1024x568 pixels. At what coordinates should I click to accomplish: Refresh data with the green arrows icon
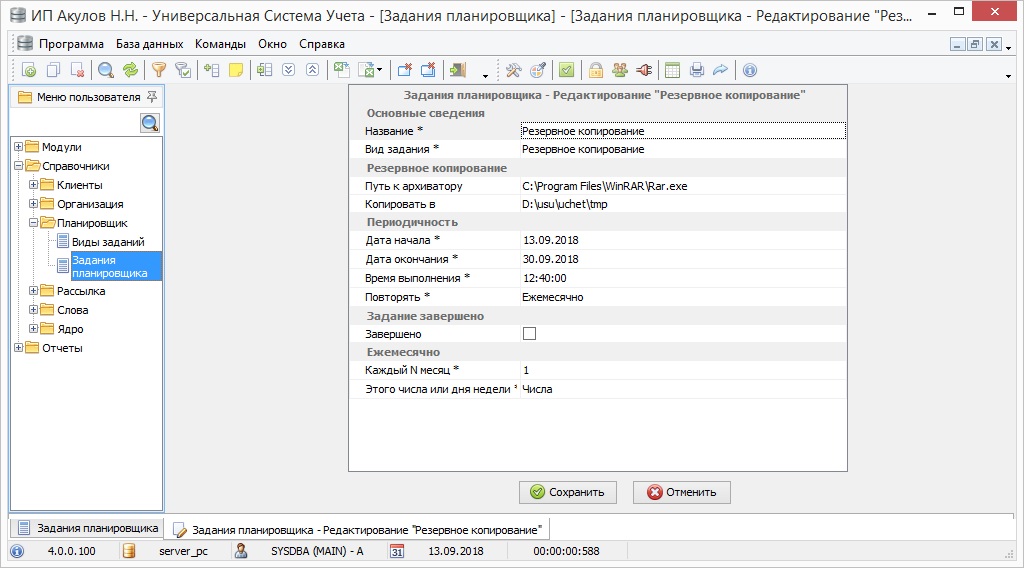(131, 70)
